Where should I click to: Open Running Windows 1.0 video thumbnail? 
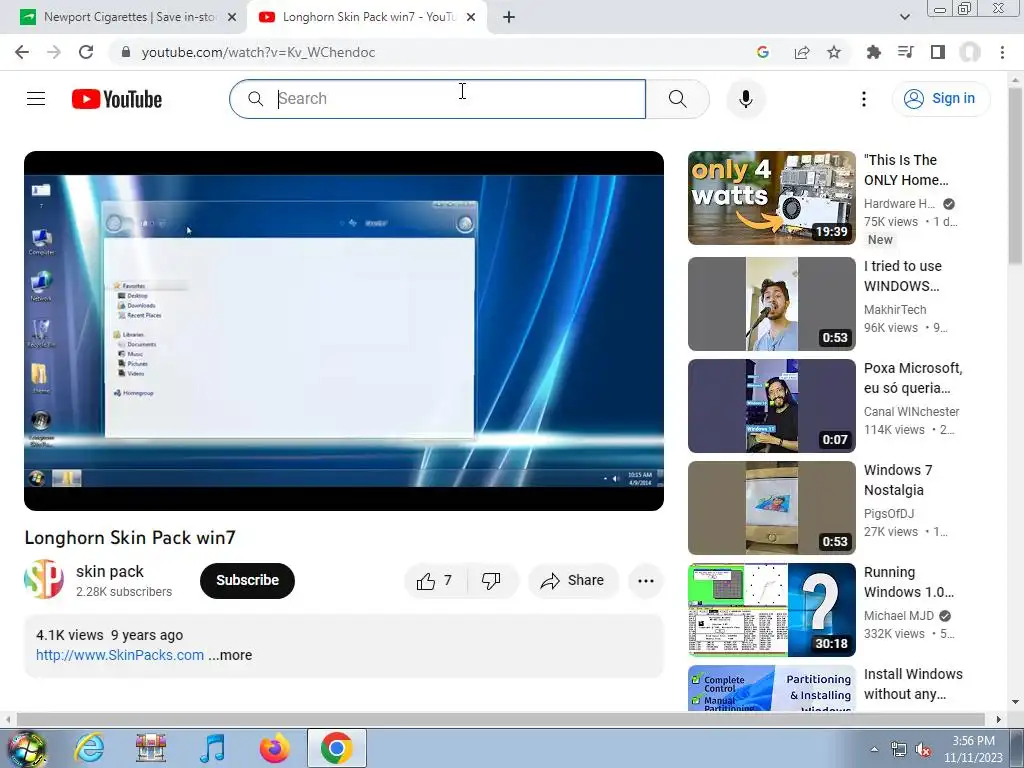pyautogui.click(x=772, y=609)
